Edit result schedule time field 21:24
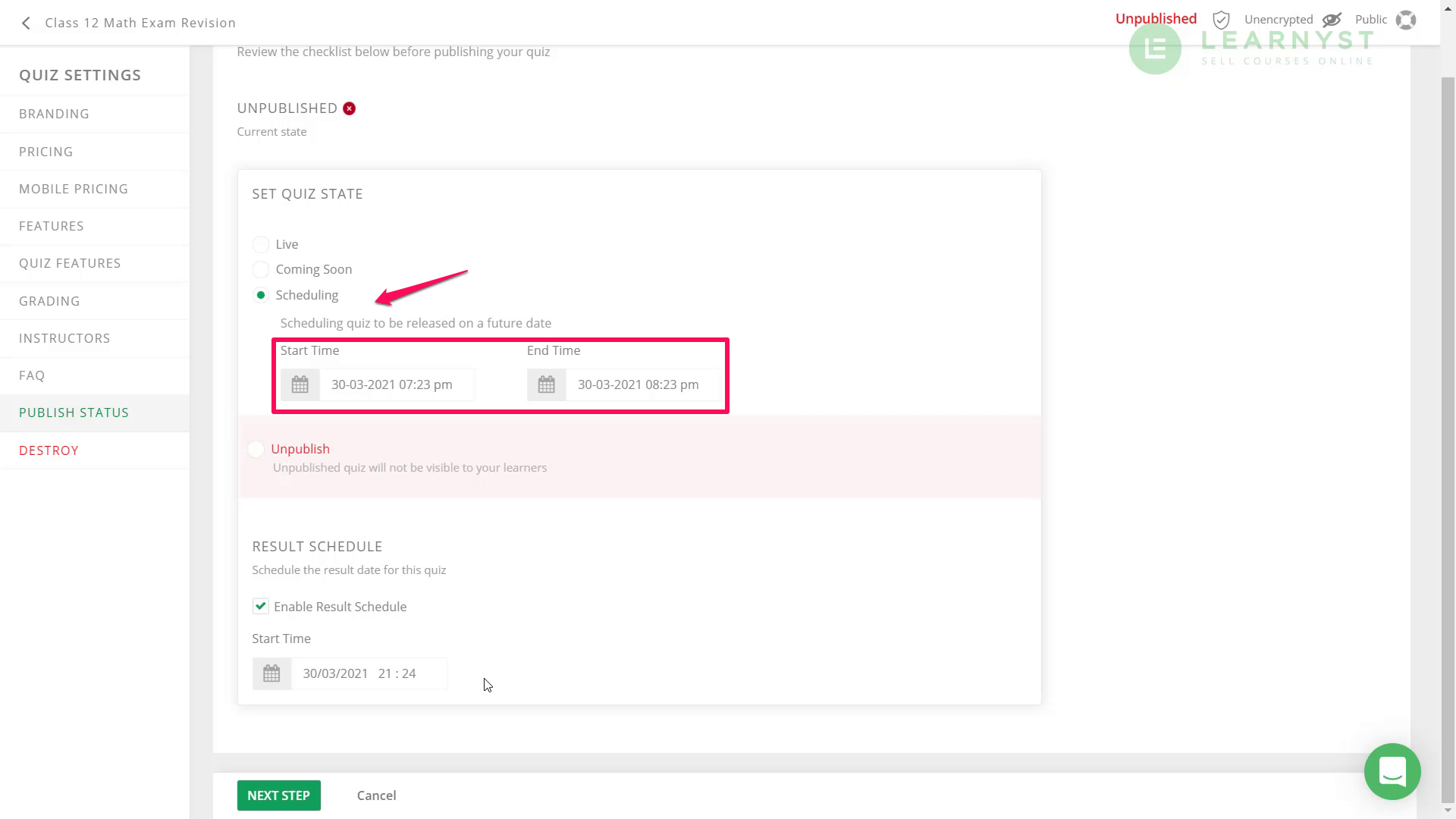Viewport: 1456px width, 819px height. [x=369, y=673]
